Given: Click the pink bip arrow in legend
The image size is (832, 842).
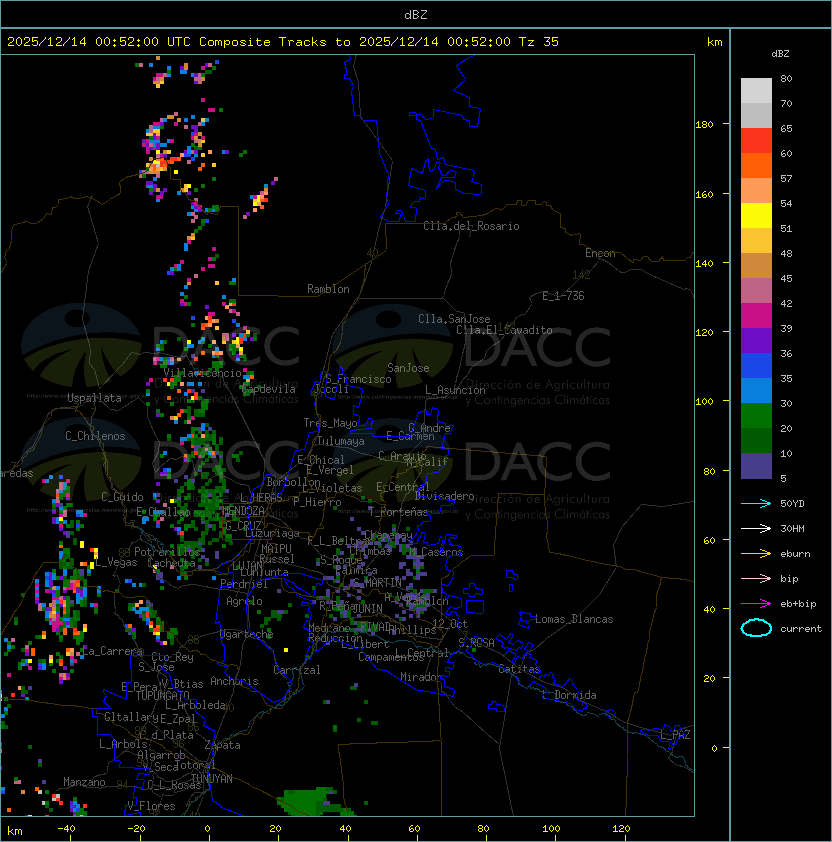Looking at the screenshot, I should pos(756,578).
